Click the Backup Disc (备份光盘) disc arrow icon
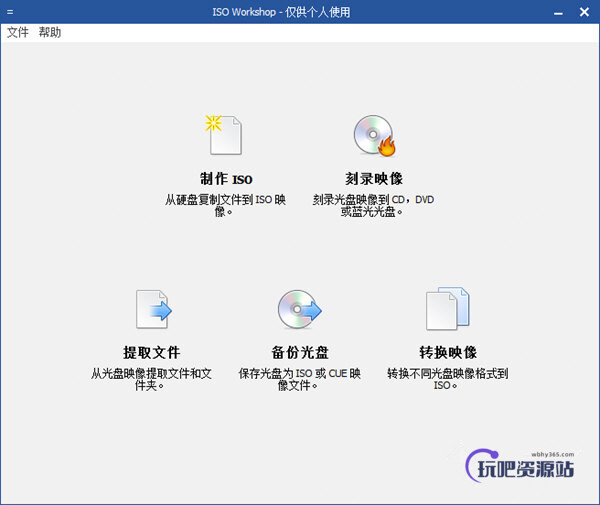 (300, 309)
